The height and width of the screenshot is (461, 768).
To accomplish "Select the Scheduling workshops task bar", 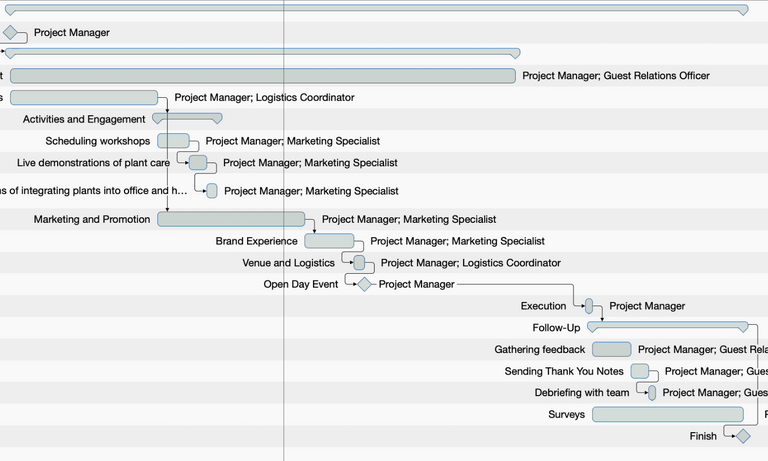I will click(173, 141).
